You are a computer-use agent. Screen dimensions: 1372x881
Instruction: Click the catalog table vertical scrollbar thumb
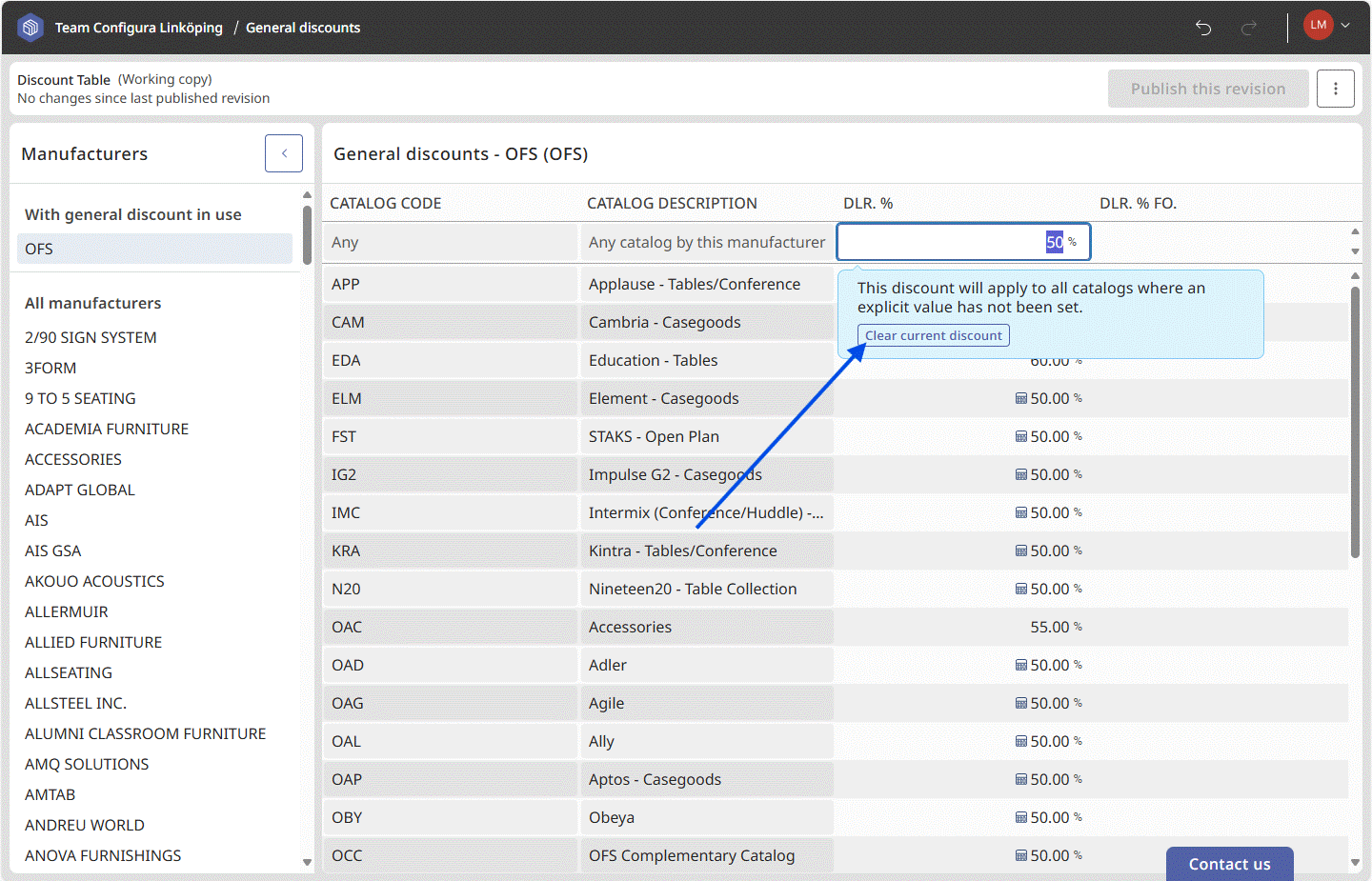coord(1355,422)
